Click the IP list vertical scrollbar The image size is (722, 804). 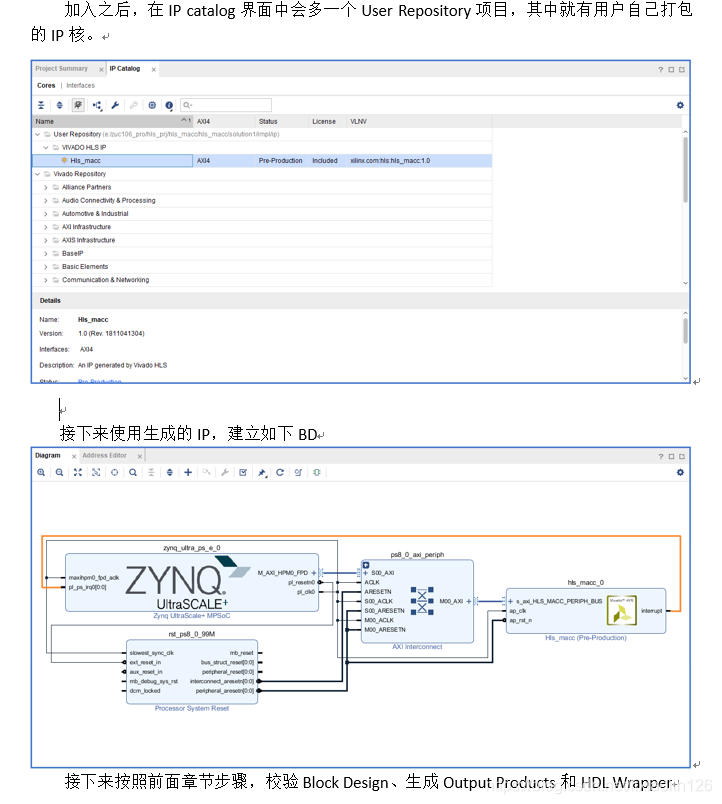[x=686, y=170]
